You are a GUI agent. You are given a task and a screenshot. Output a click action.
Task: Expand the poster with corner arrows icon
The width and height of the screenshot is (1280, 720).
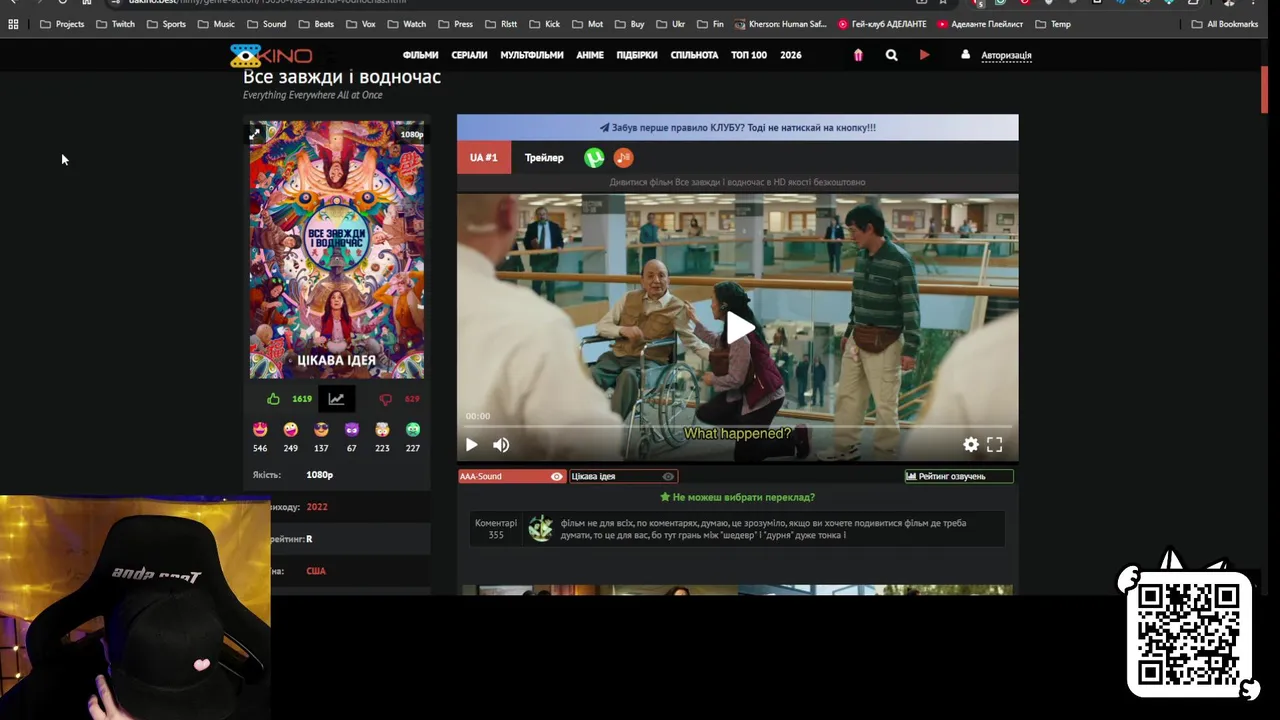pyautogui.click(x=255, y=133)
